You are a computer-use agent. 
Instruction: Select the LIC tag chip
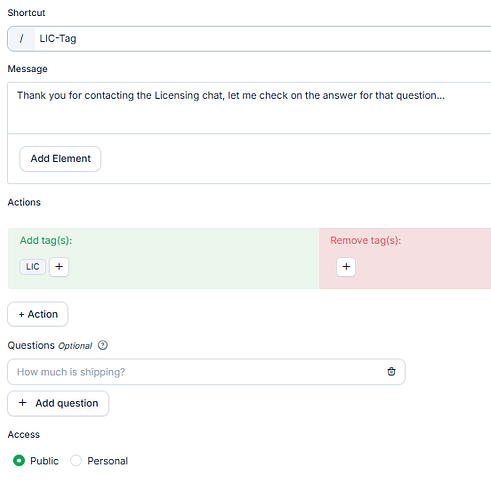coord(32,267)
